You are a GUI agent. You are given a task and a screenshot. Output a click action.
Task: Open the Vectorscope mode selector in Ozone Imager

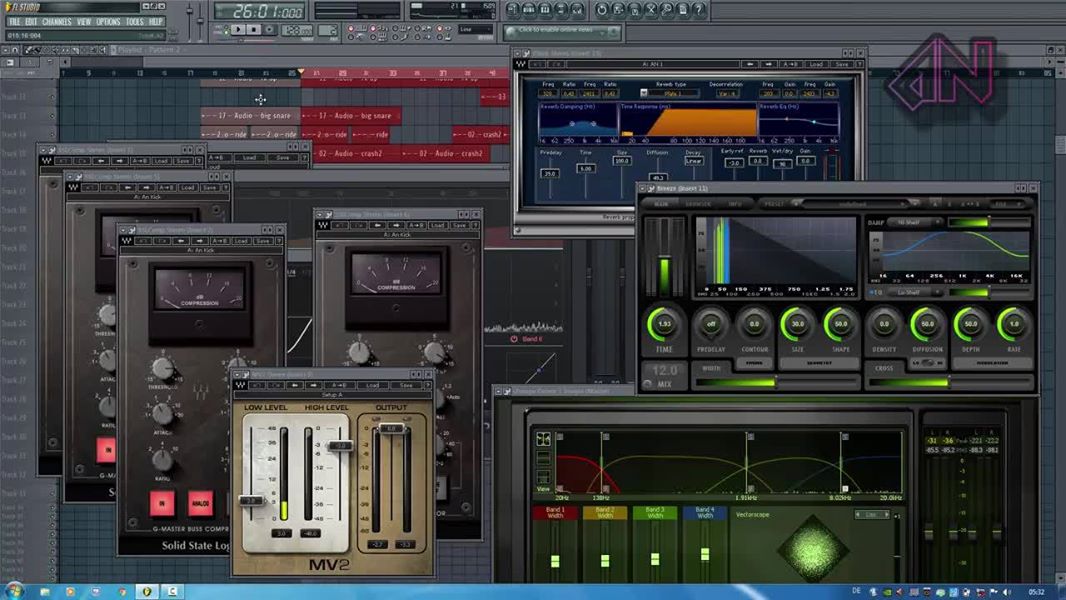point(872,514)
